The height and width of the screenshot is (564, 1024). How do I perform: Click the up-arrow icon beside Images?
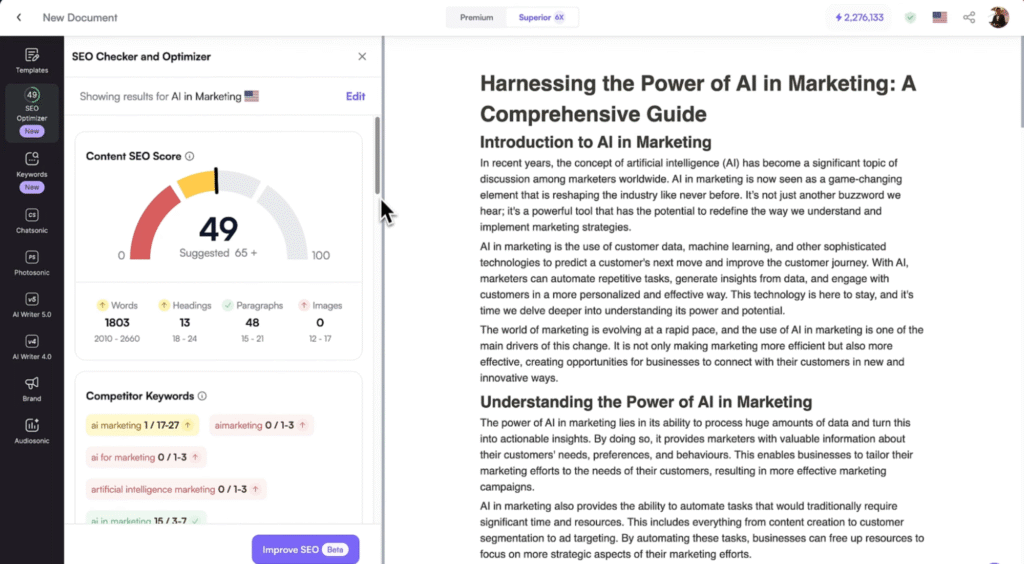[304, 305]
